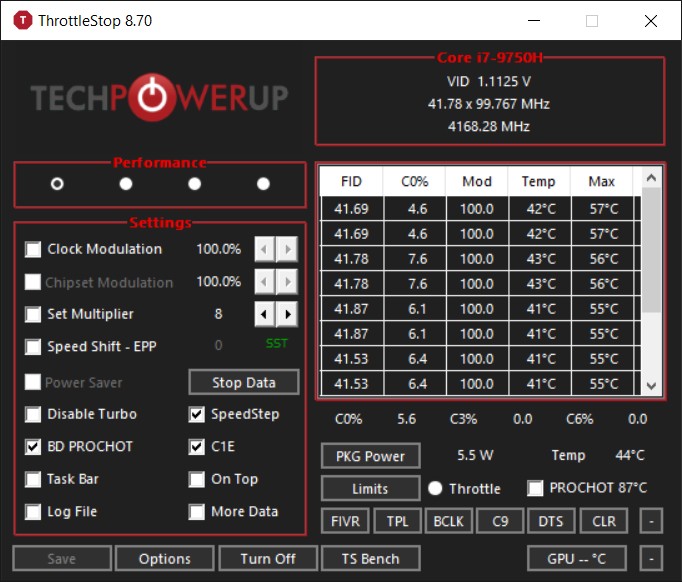Click the Core i7-9750H title
This screenshot has width=682, height=582.
pos(490,57)
